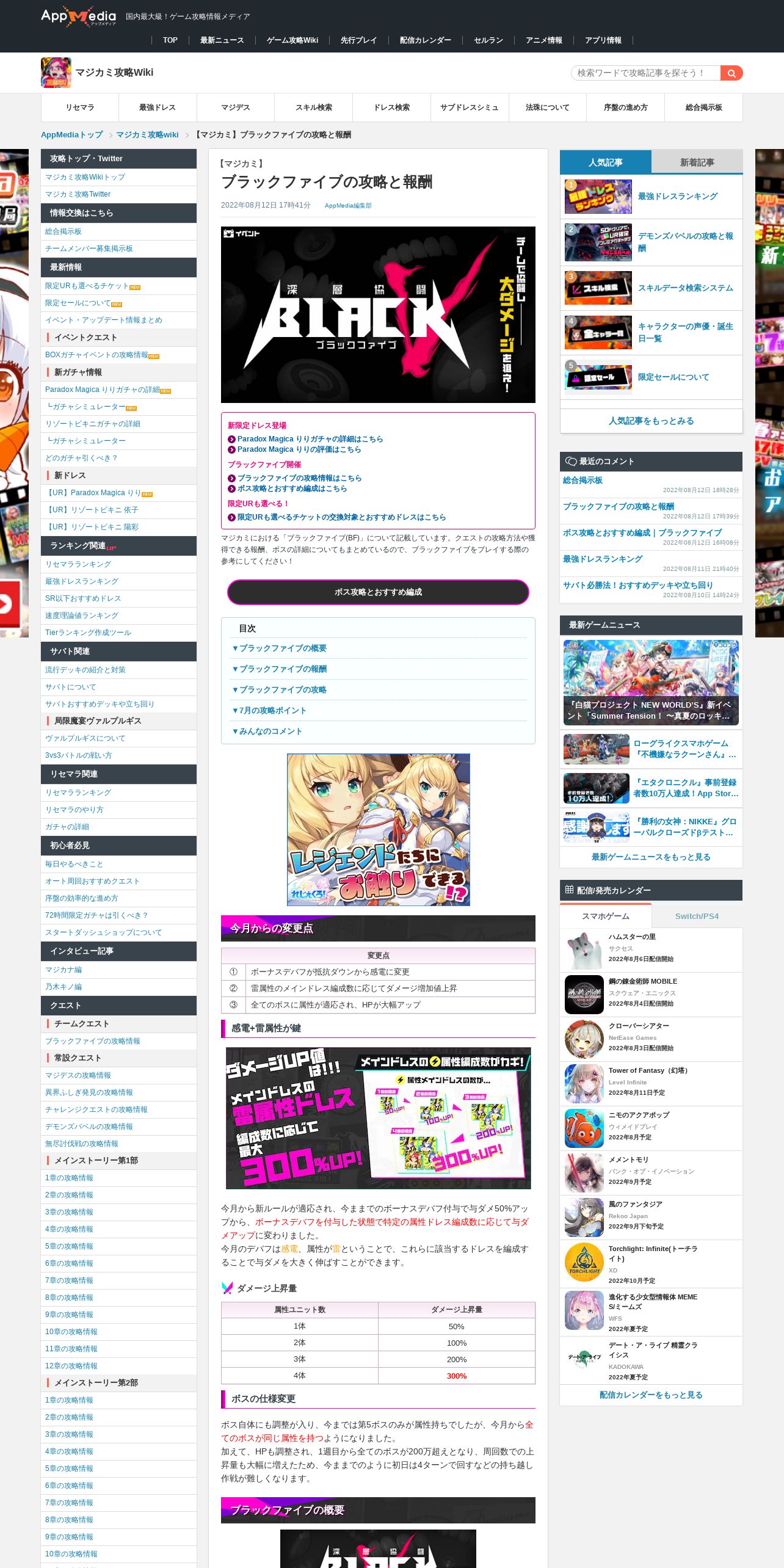The height and width of the screenshot is (1568, 784).
Task: Open Paradox Magica りりガチャの詳細はこちら link
Action: 310,439
